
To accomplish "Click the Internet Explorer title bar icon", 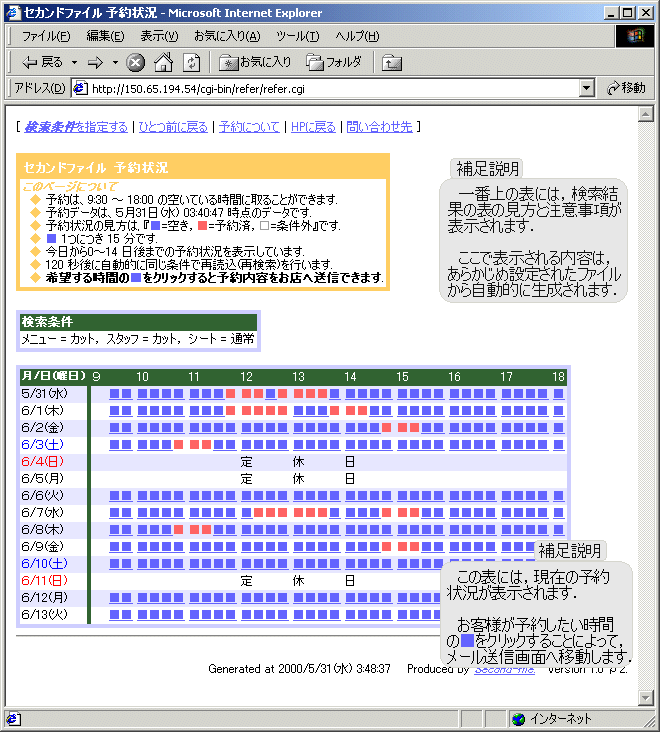I will pos(13,13).
